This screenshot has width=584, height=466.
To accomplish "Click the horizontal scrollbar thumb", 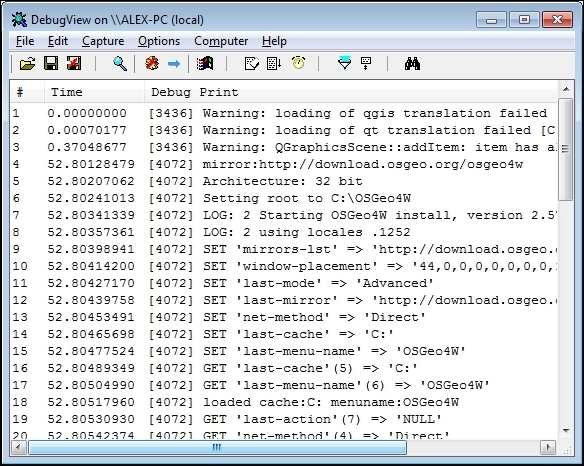I will (x=217, y=447).
